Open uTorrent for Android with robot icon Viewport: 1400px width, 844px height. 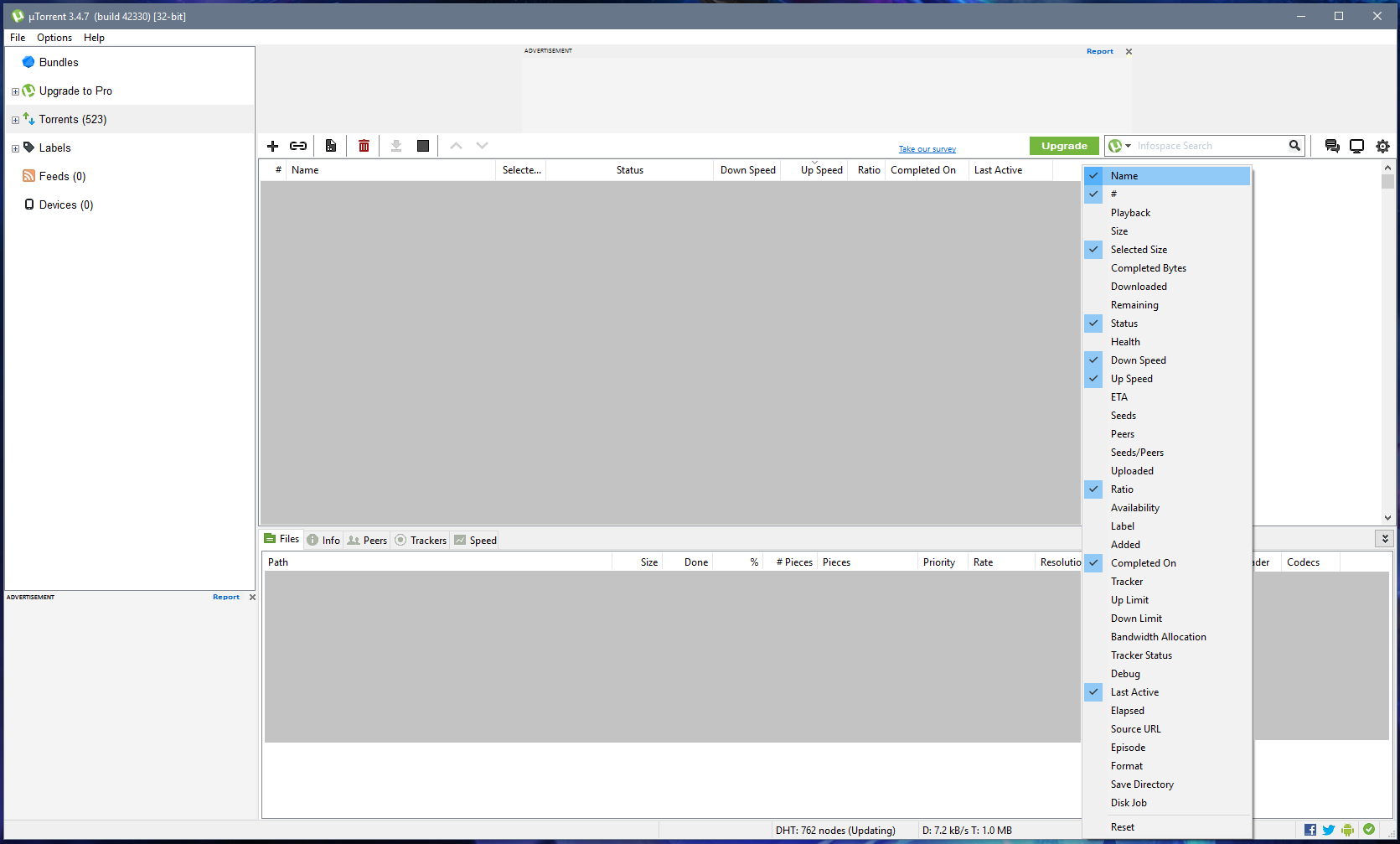coord(1347,830)
